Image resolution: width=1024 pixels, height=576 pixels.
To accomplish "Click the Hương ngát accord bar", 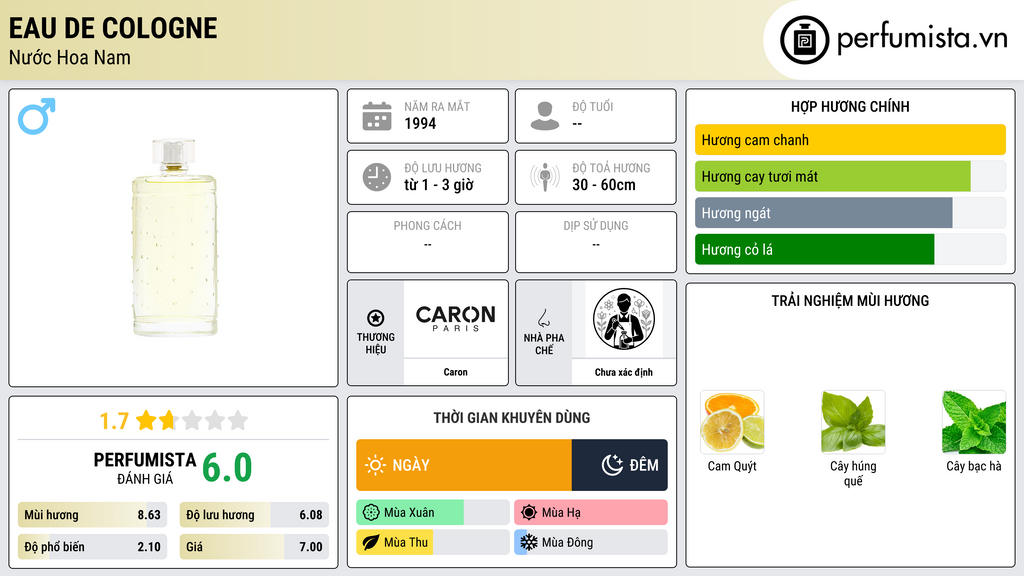I will click(x=850, y=213).
